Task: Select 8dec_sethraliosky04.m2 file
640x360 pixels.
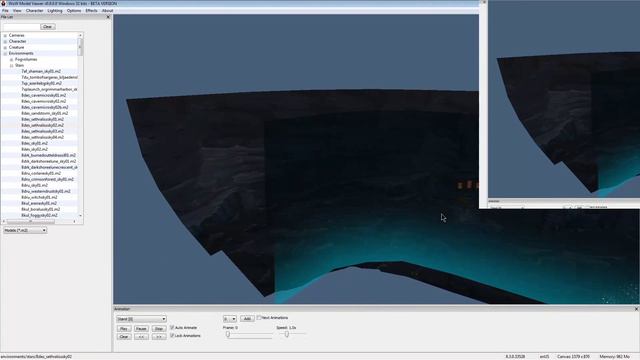Action: click(x=42, y=138)
